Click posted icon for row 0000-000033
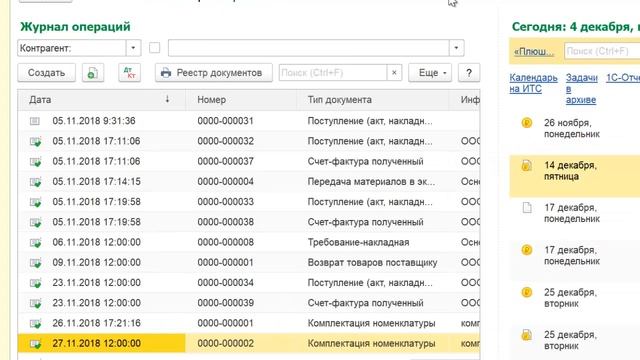 tap(36, 202)
